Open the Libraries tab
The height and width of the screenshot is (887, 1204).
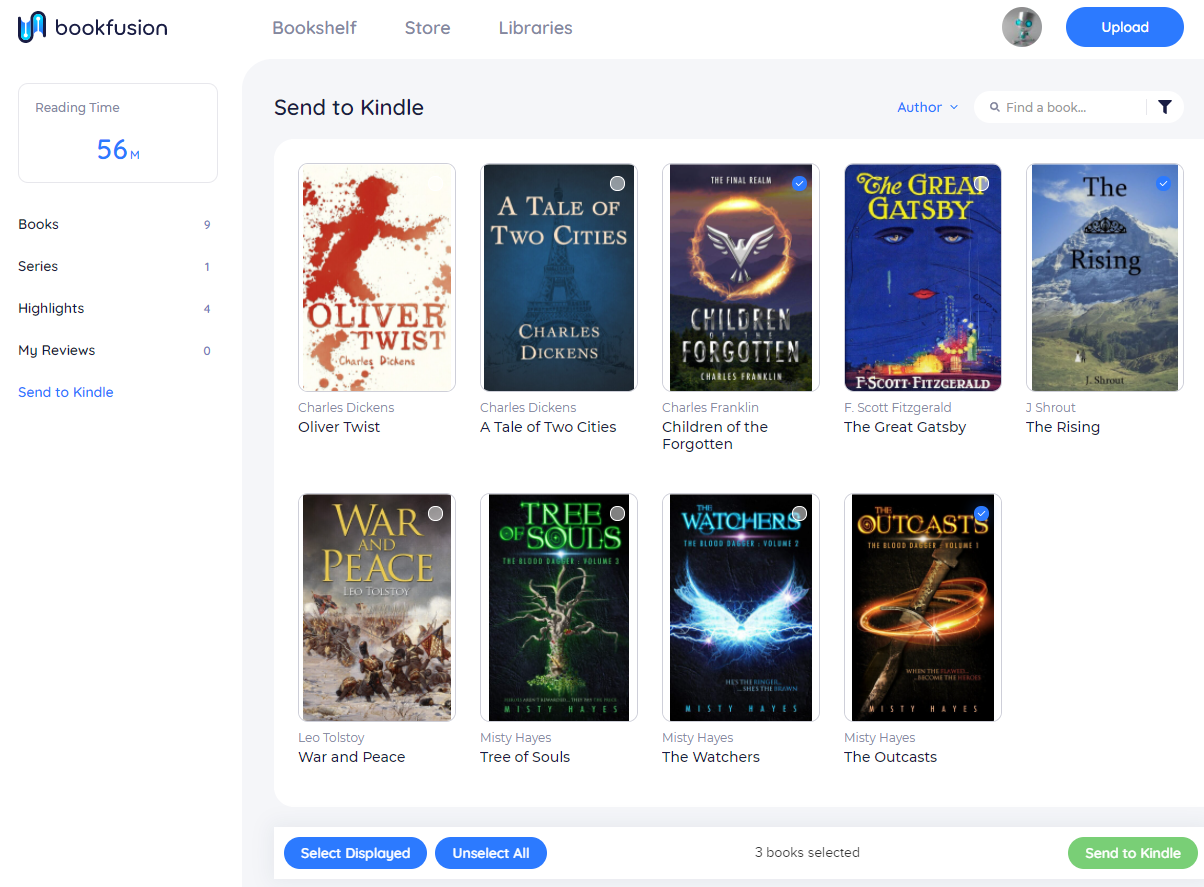[535, 28]
